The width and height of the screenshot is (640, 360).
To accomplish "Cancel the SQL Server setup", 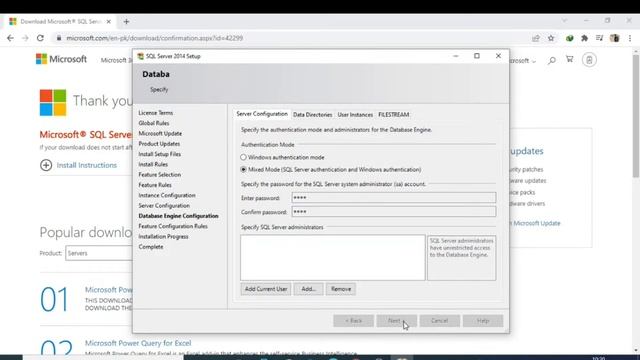I will (x=440, y=321).
